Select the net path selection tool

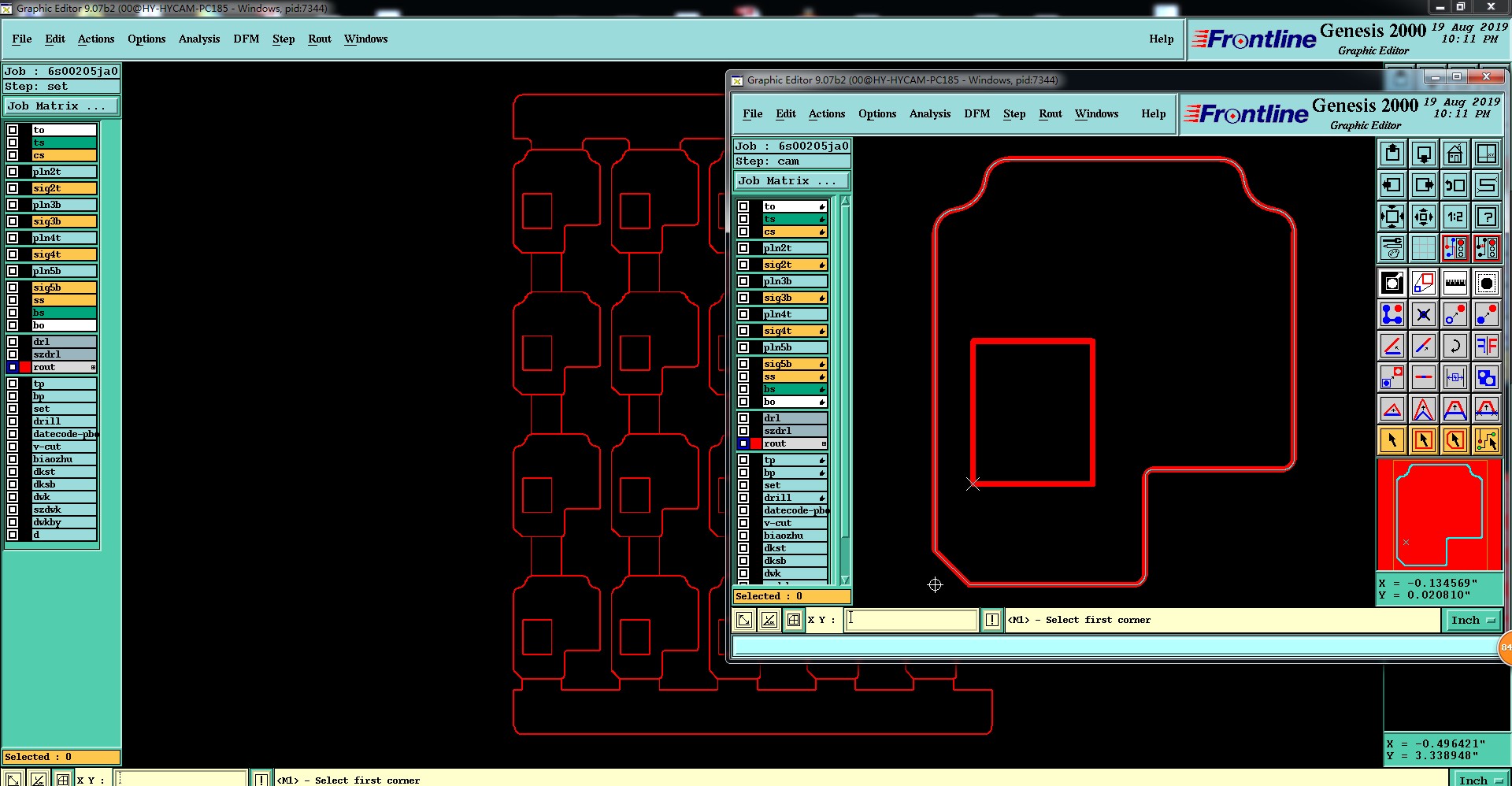point(1486,440)
